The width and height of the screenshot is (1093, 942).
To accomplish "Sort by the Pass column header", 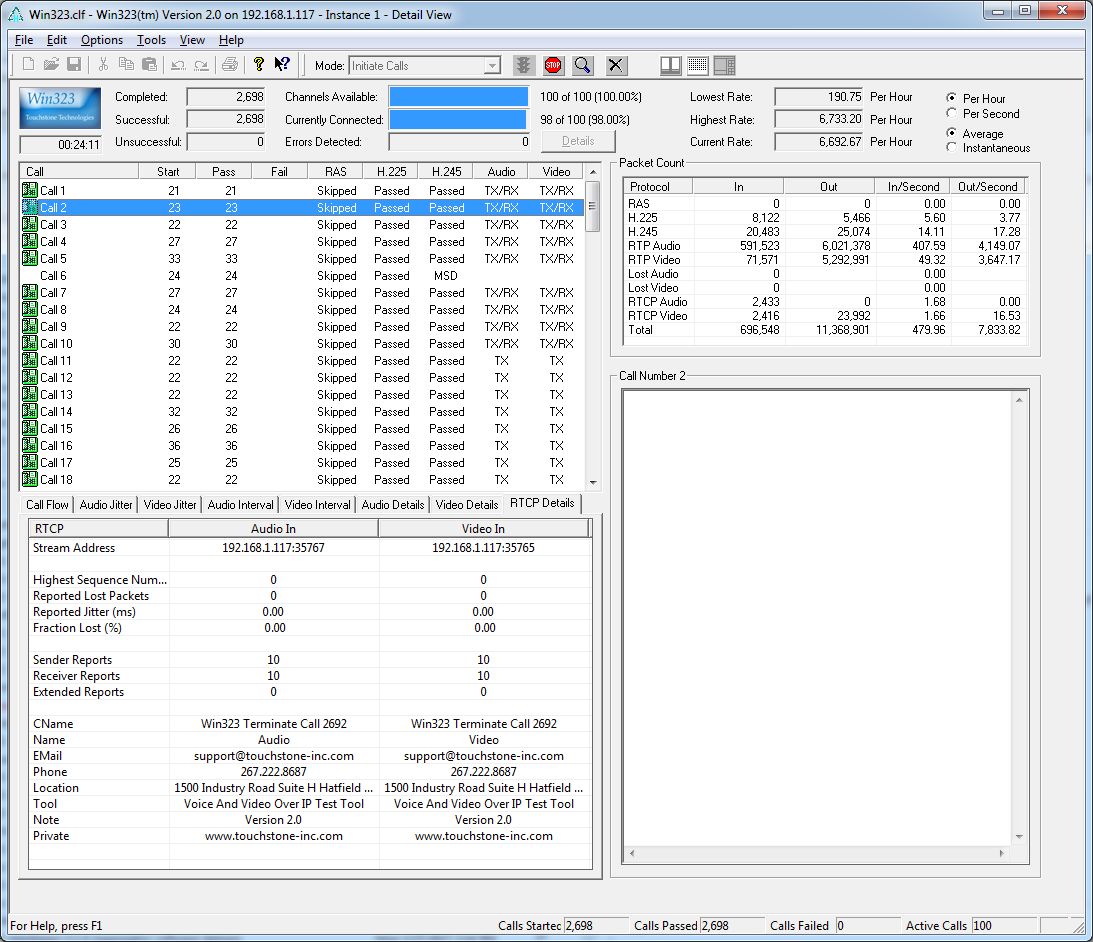I will point(223,172).
